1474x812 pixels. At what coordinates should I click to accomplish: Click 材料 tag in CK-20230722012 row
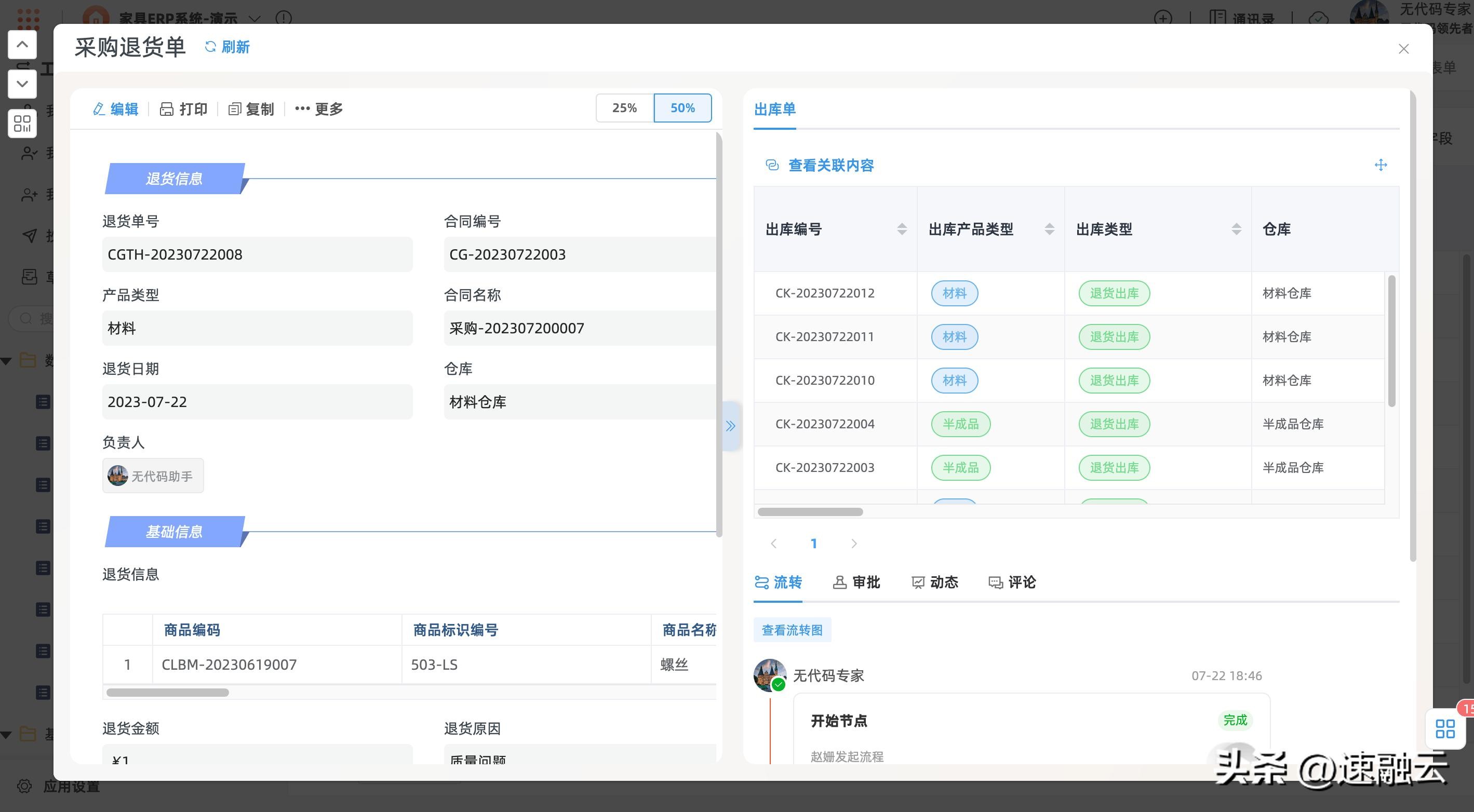click(955, 293)
